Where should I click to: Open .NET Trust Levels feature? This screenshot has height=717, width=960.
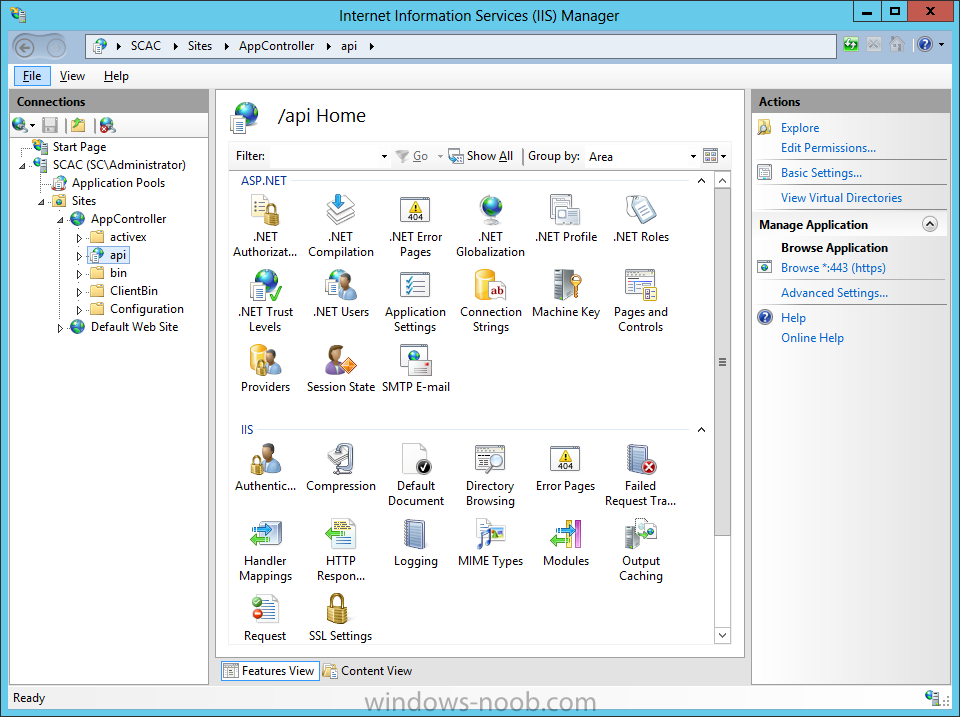click(x=265, y=301)
